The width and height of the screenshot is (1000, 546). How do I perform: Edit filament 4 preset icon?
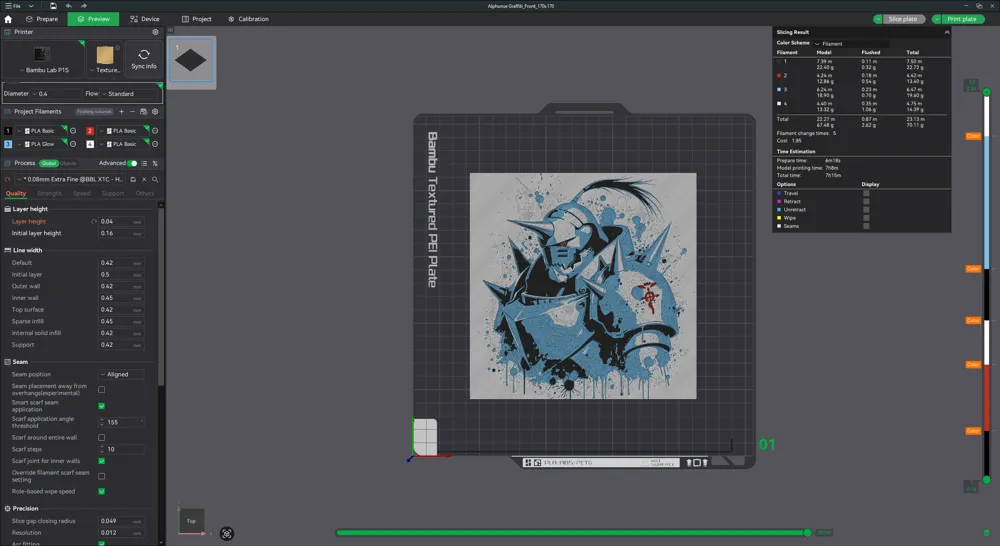click(x=155, y=144)
